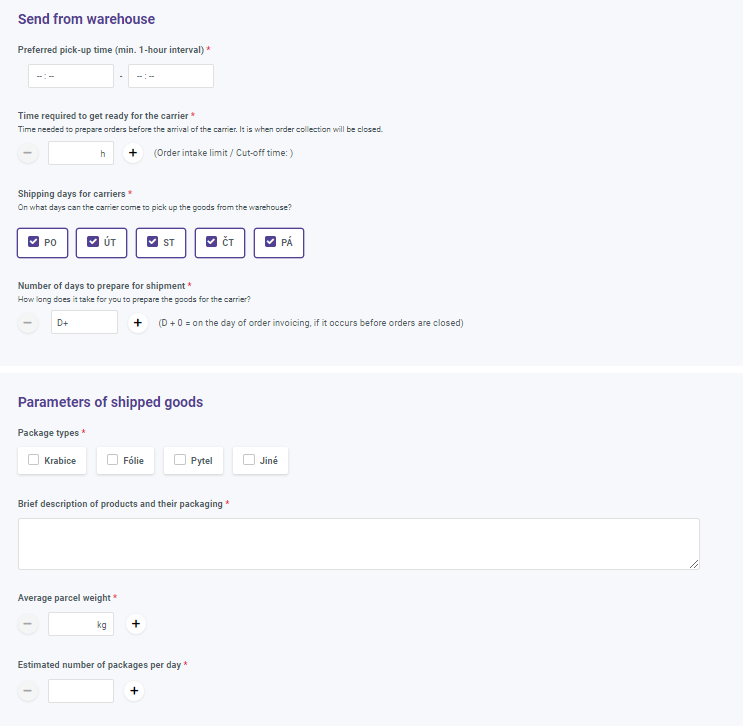Check the Fólie package type

pyautogui.click(x=126, y=461)
